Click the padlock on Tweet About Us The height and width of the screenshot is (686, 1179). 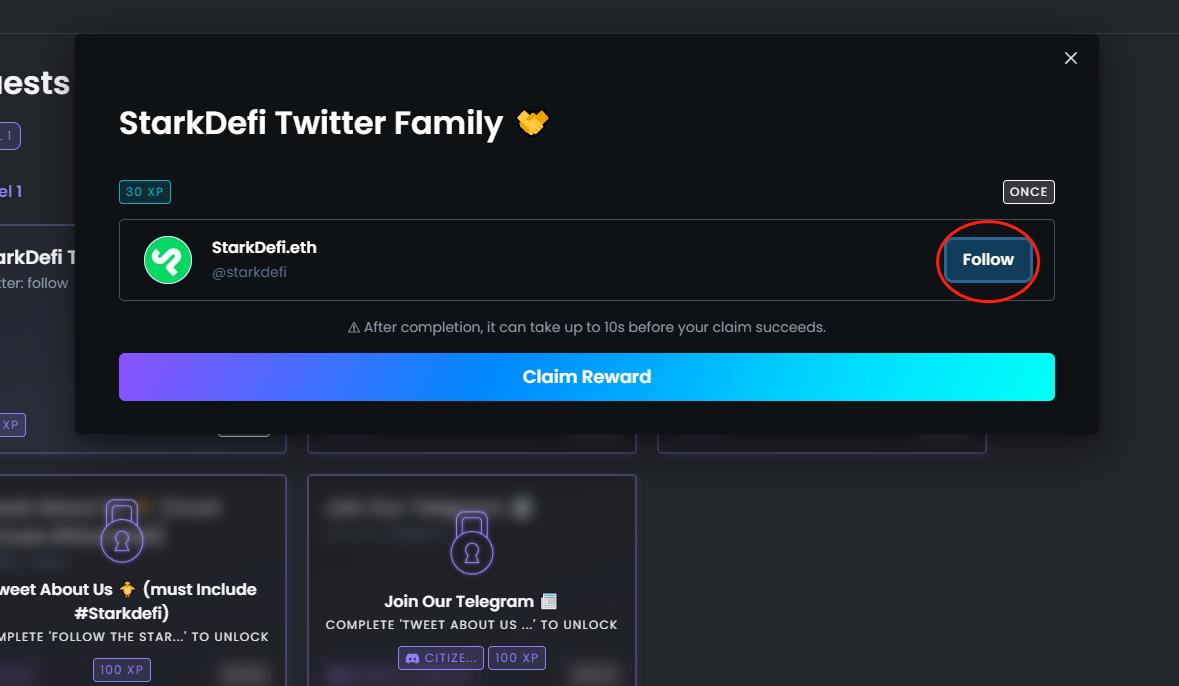tap(122, 532)
